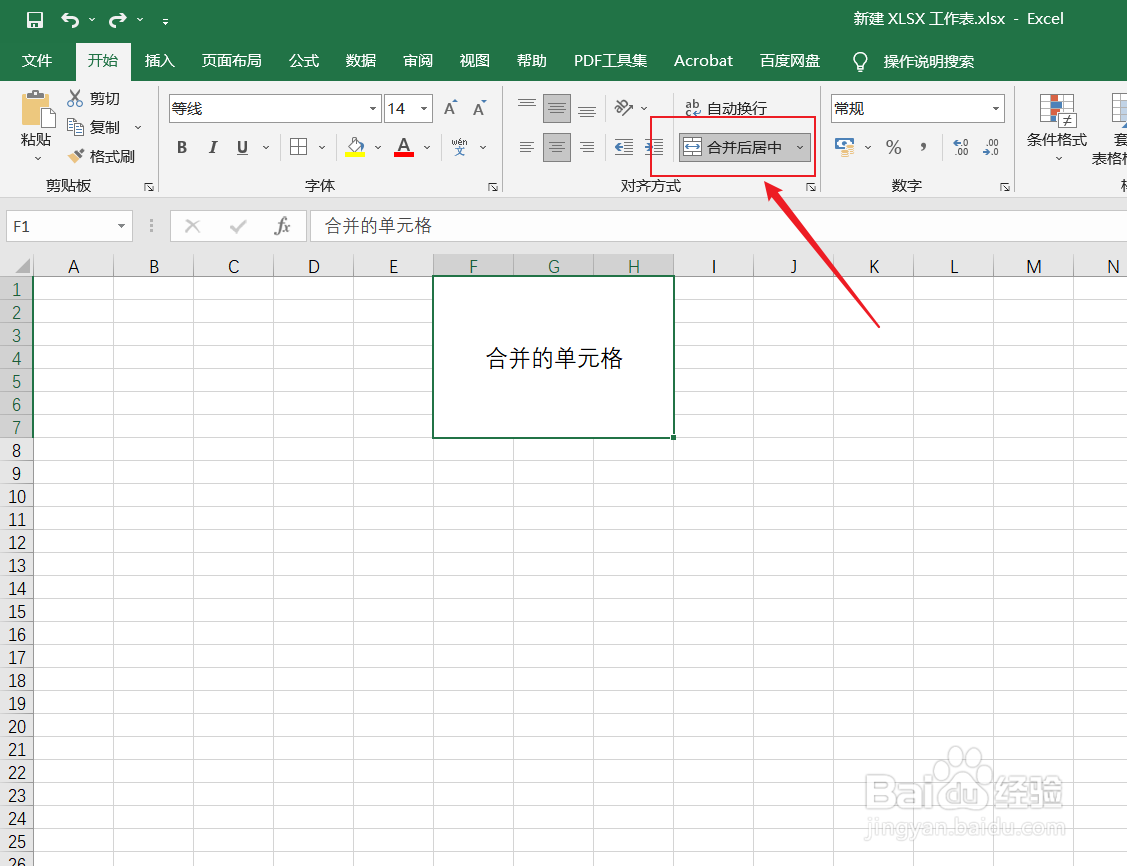
Task: Decrease font size icon
Action: tap(479, 109)
